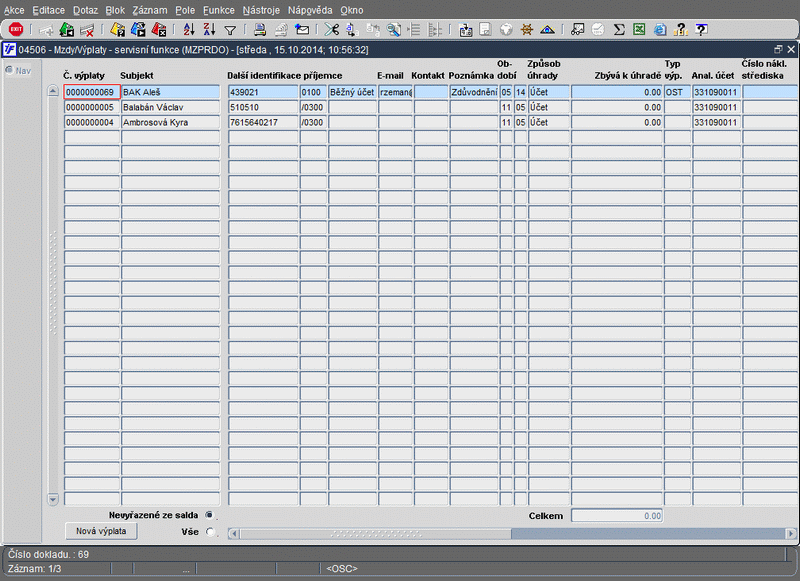This screenshot has height=581, width=800.
Task: Click the green save record icon
Action: (66, 30)
